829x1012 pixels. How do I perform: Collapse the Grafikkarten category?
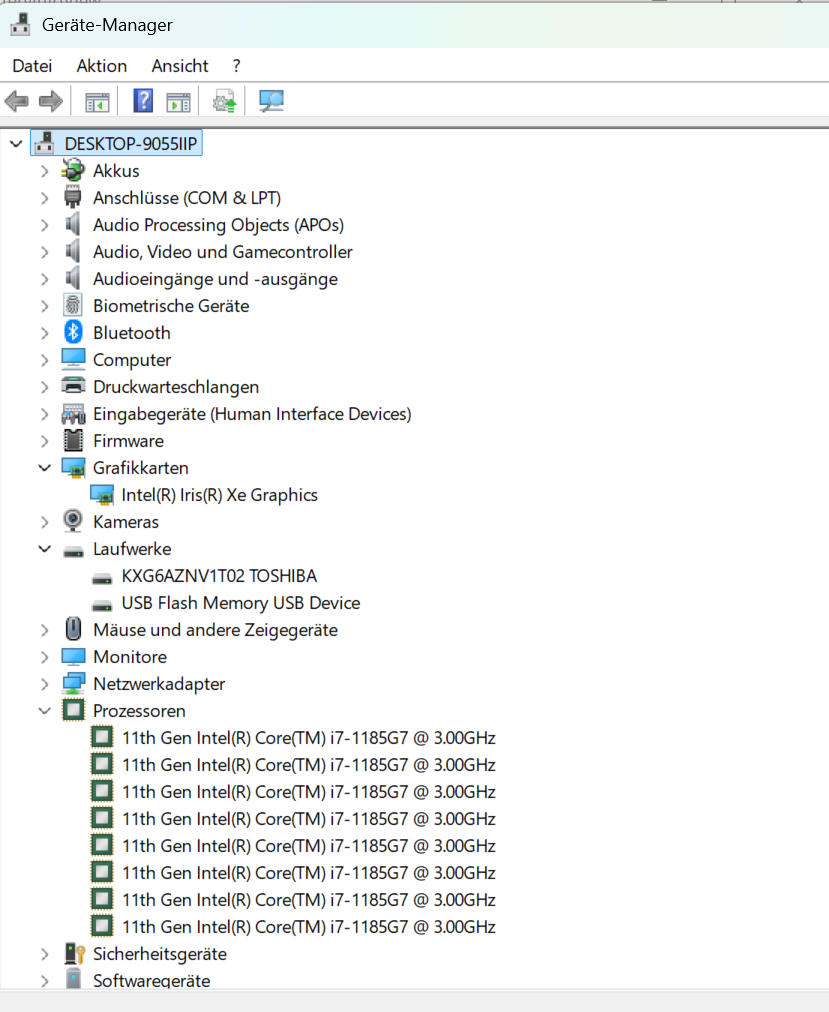point(44,468)
